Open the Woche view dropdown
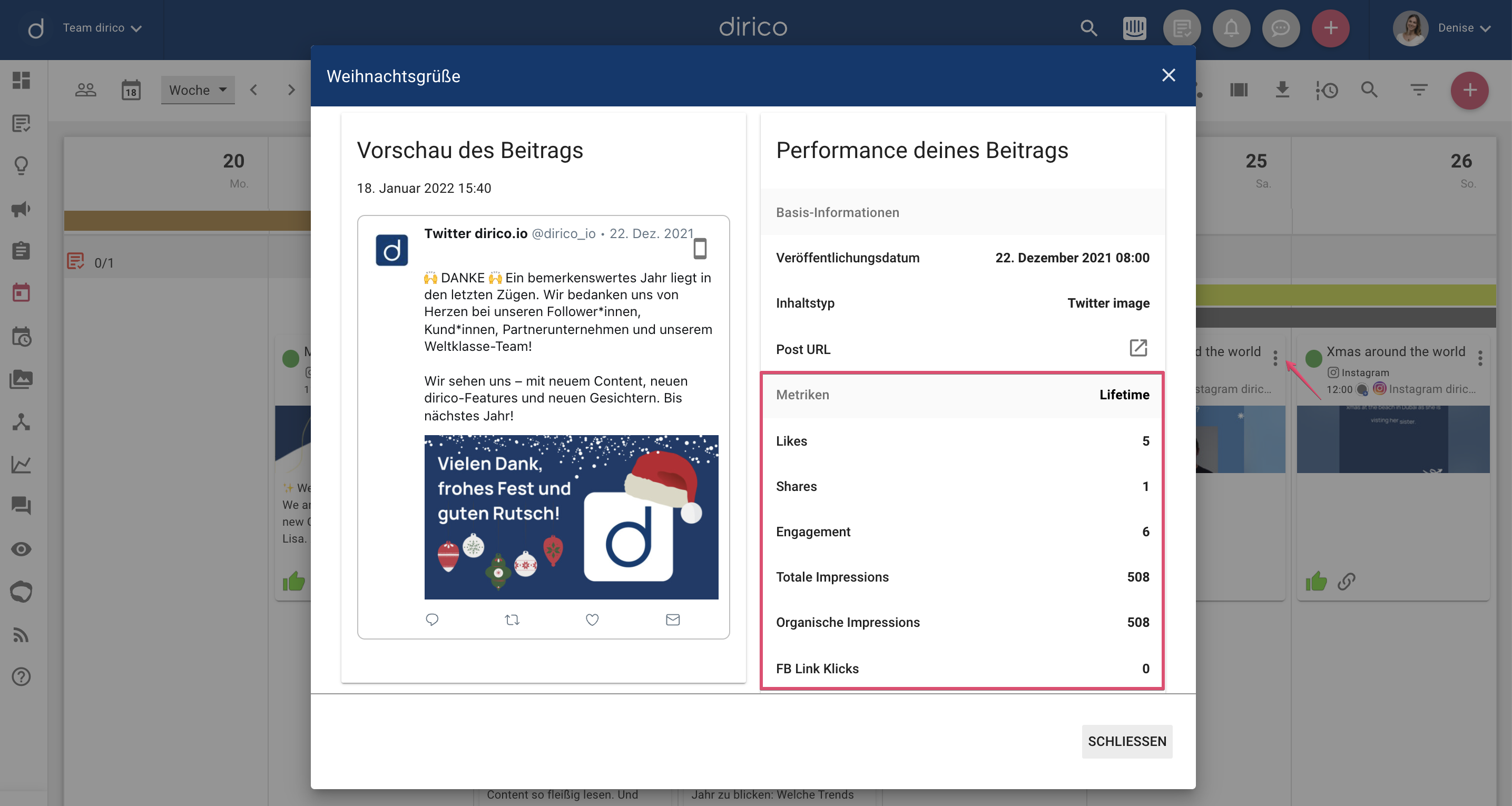This screenshot has height=806, width=1512. click(198, 90)
